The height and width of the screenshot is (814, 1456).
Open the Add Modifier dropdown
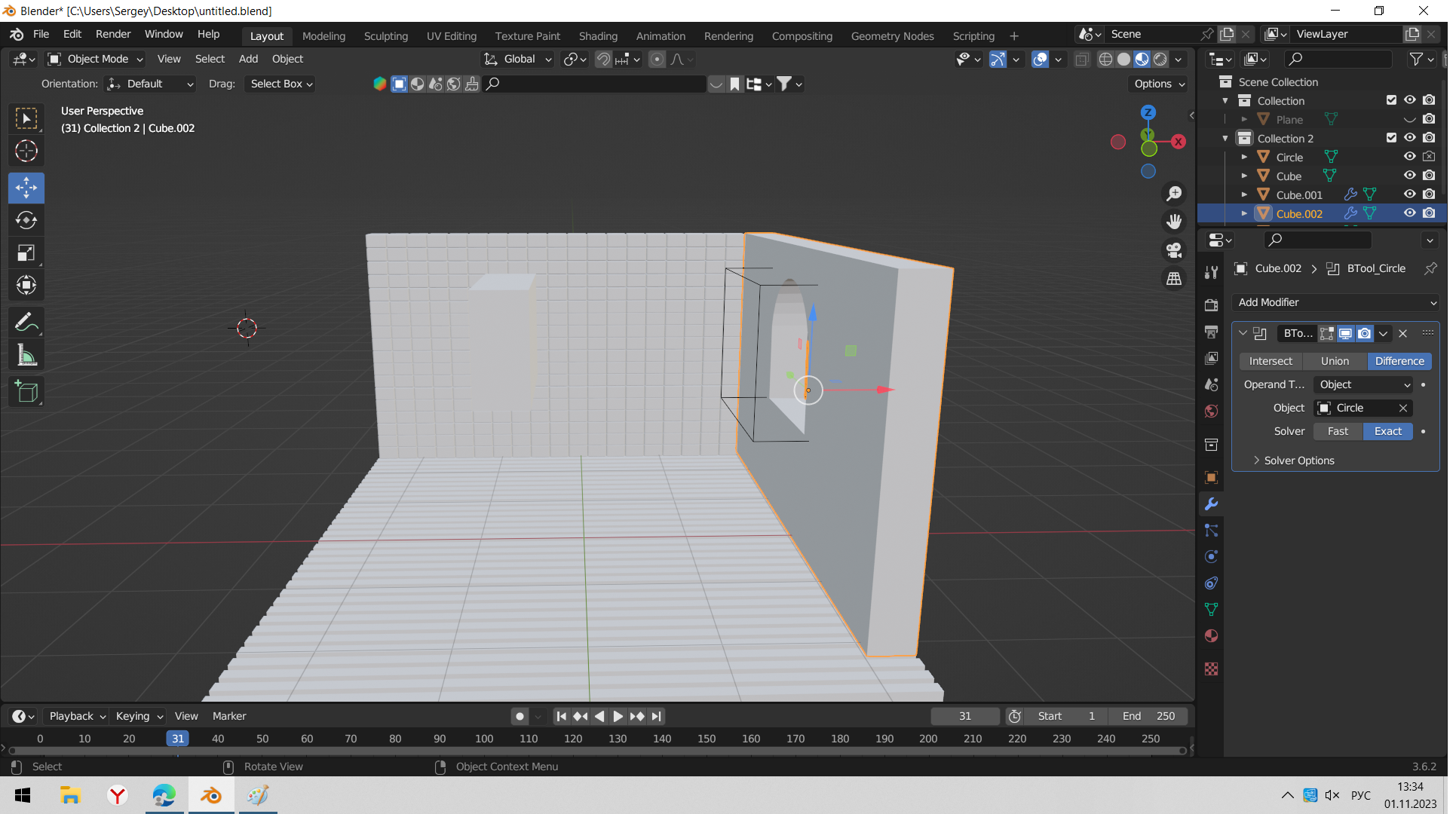point(1335,302)
